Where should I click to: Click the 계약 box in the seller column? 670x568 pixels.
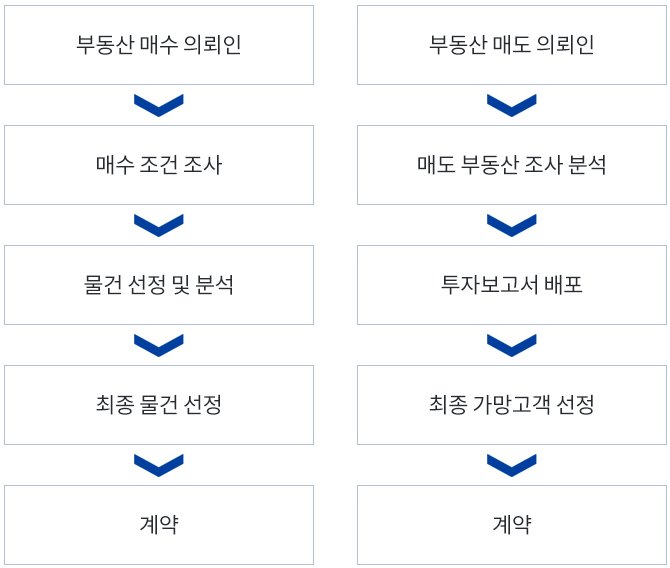point(512,525)
